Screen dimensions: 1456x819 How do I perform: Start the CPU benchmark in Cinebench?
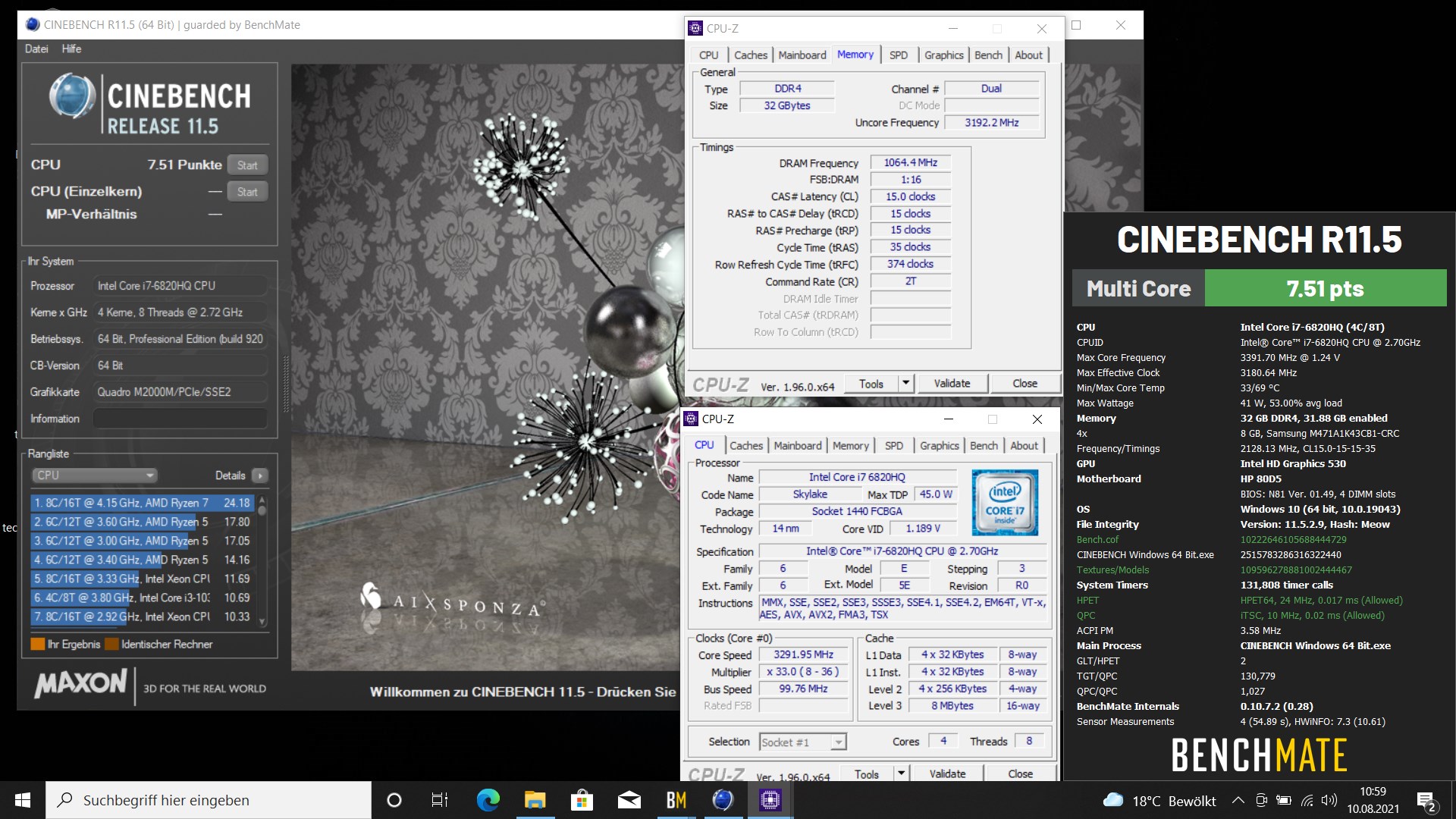point(247,165)
